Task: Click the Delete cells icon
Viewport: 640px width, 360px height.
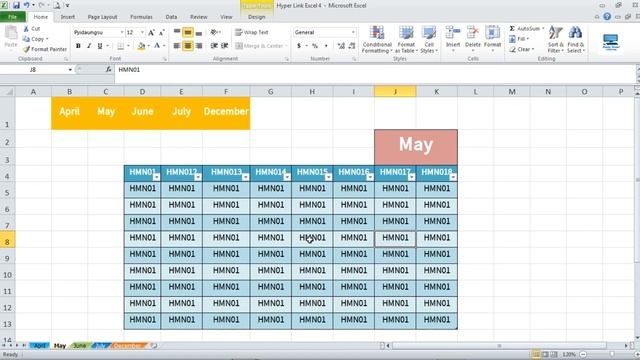Action: (473, 33)
